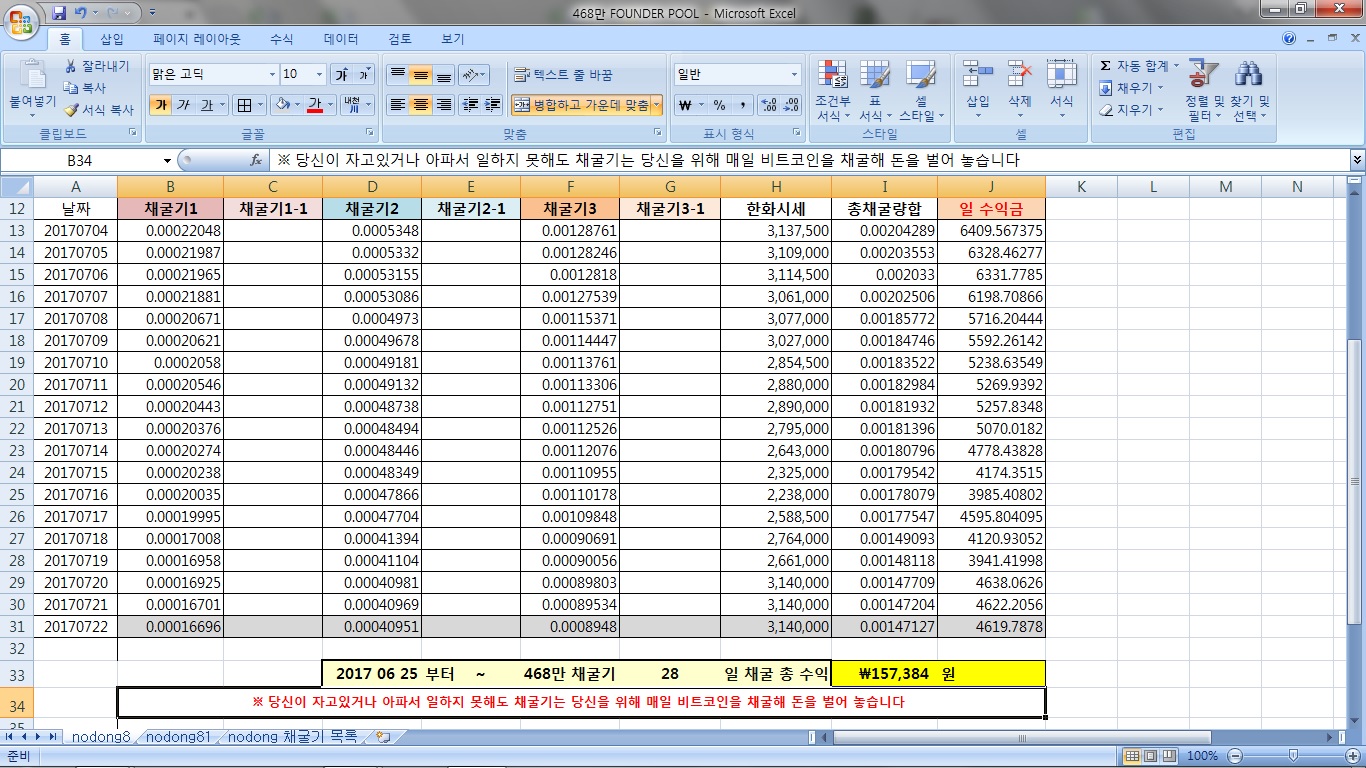The image size is (1366, 768).
Task: Align text left in cell
Action: (x=397, y=105)
